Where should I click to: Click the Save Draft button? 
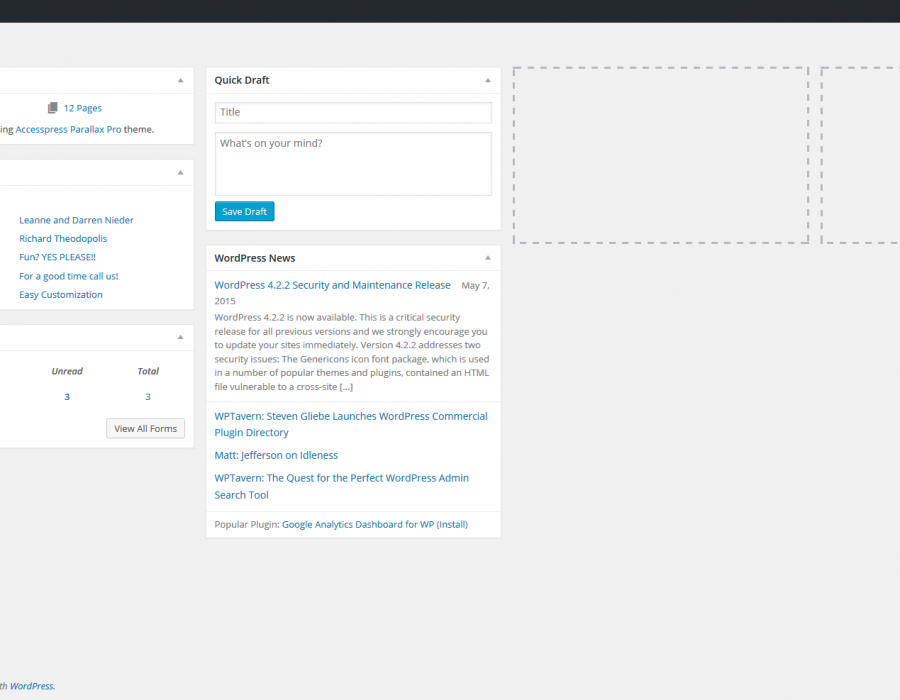point(245,211)
